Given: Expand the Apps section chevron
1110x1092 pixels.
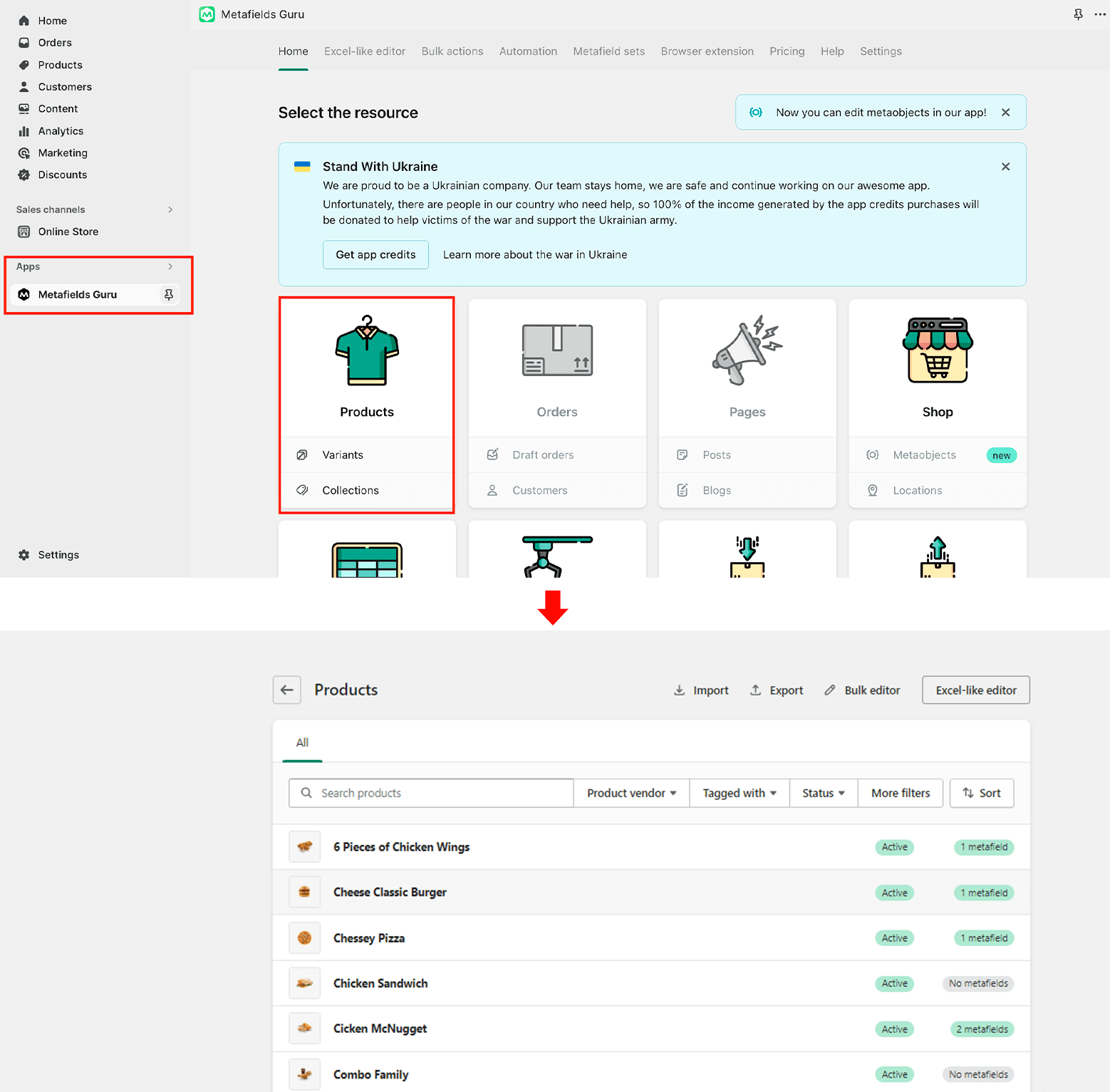Looking at the screenshot, I should point(170,266).
